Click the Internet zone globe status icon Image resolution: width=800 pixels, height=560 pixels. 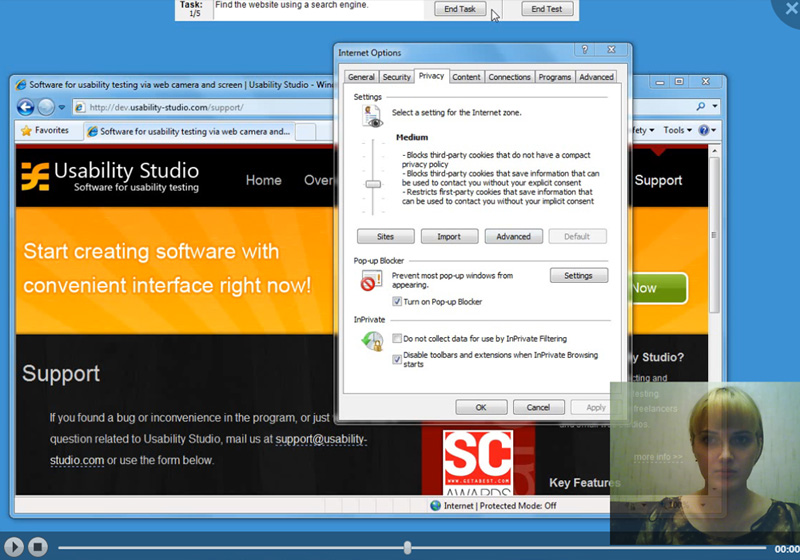tap(435, 505)
